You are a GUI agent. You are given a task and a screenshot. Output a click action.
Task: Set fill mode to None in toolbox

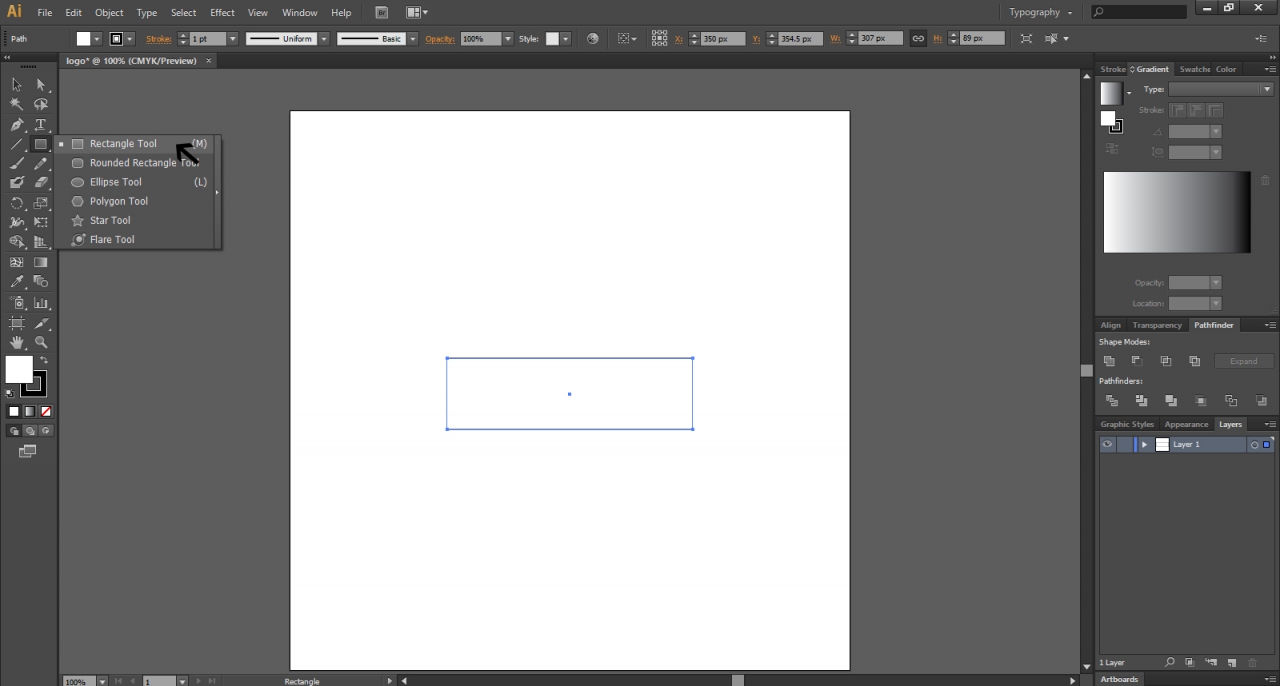(46, 411)
